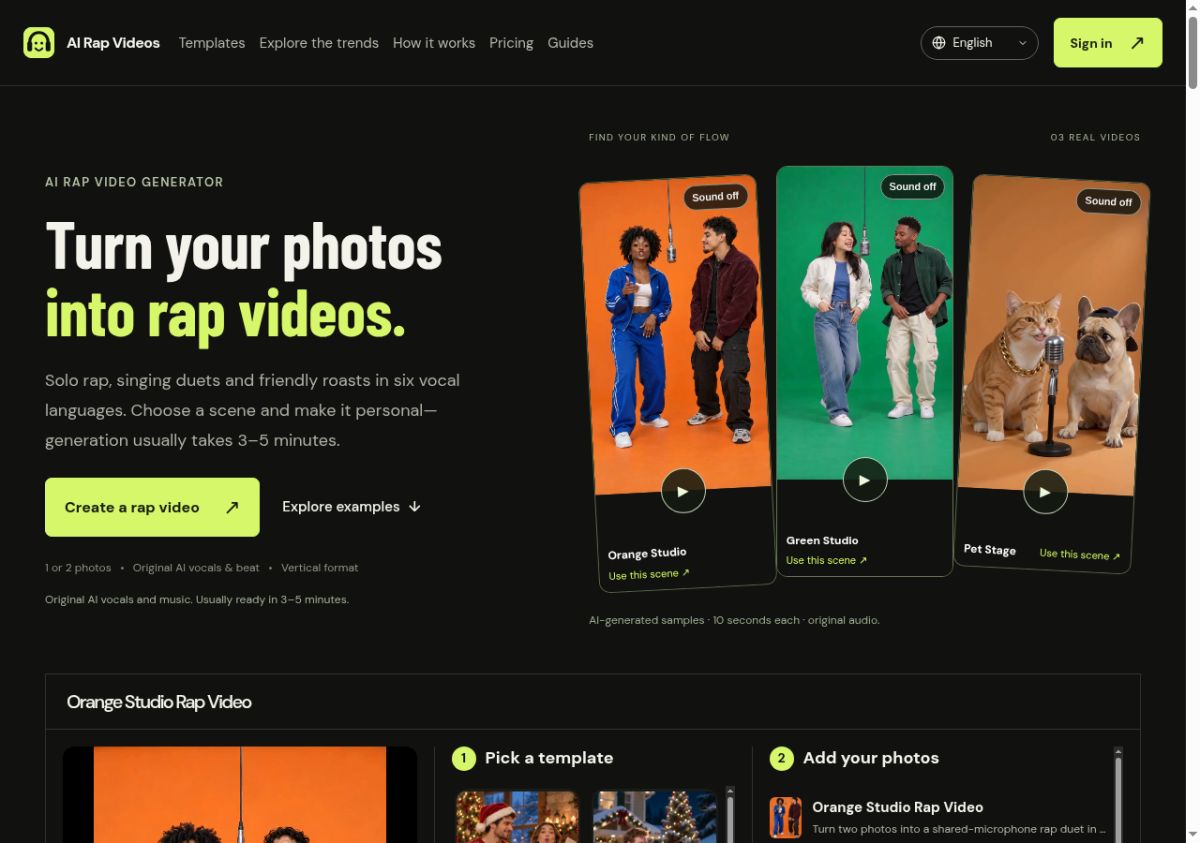Click the Sign in button
Viewport: 1200px width, 843px height.
tap(1108, 43)
